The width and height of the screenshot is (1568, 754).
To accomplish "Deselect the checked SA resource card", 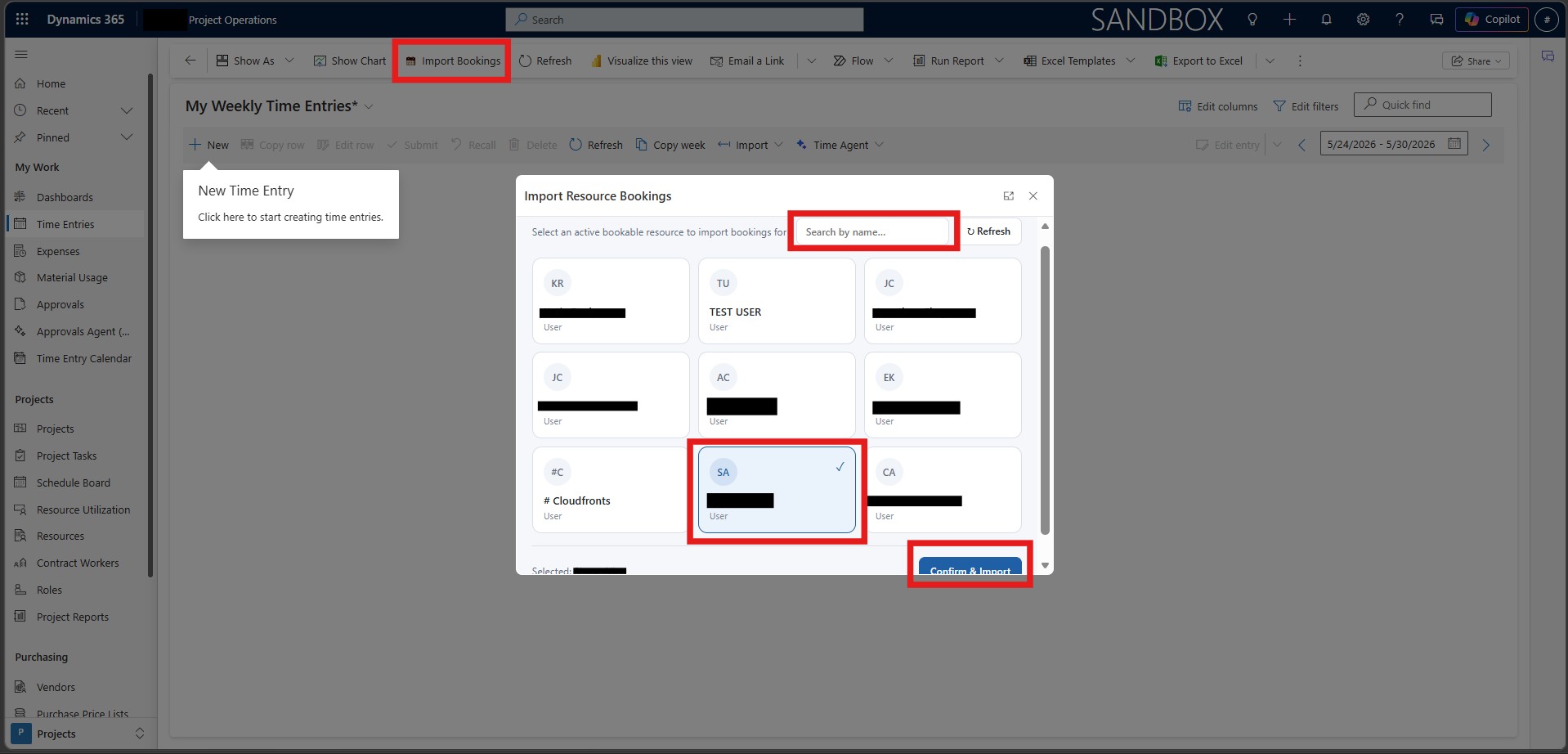I will tap(777, 490).
